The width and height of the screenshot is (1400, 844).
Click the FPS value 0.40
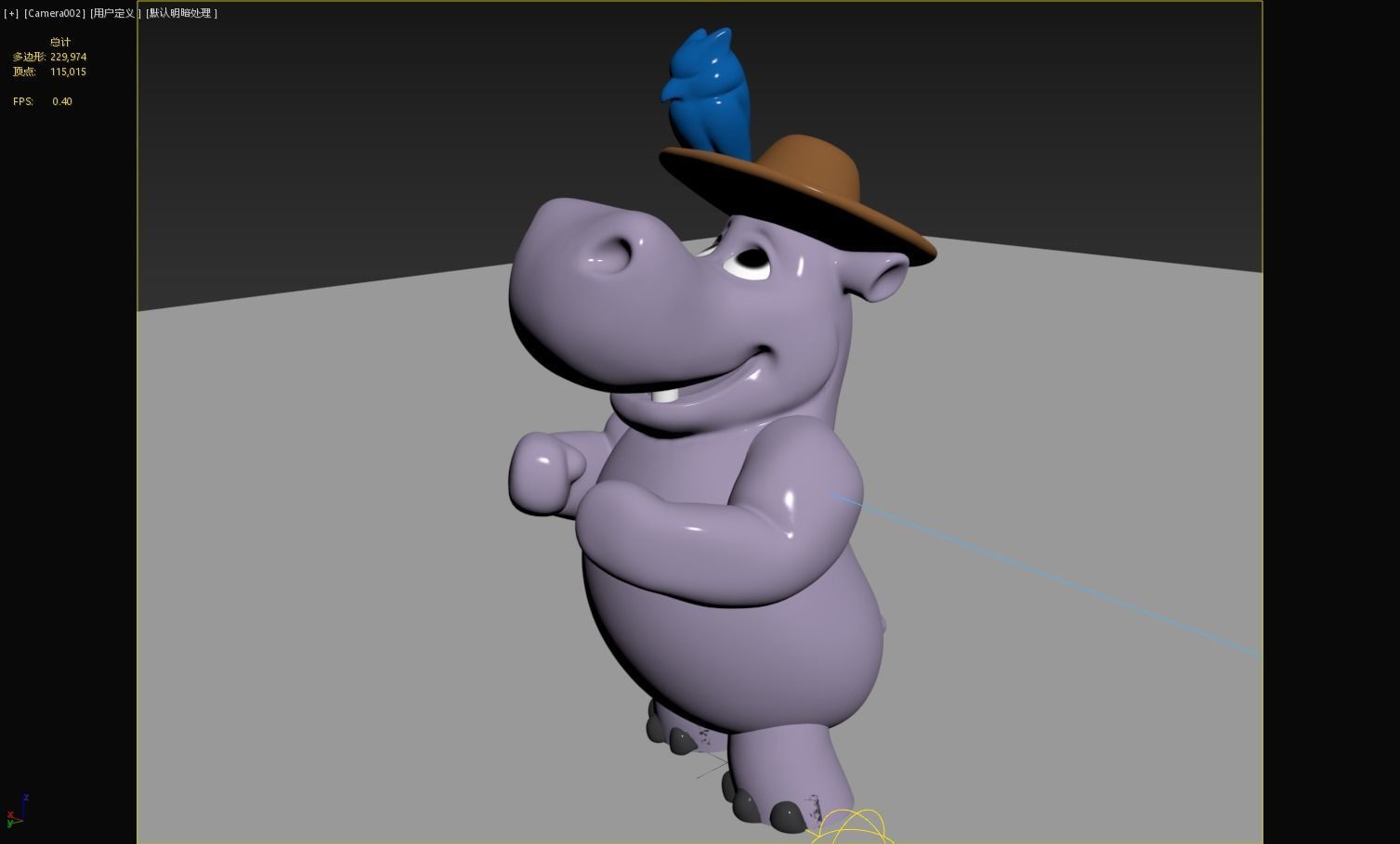(x=62, y=101)
